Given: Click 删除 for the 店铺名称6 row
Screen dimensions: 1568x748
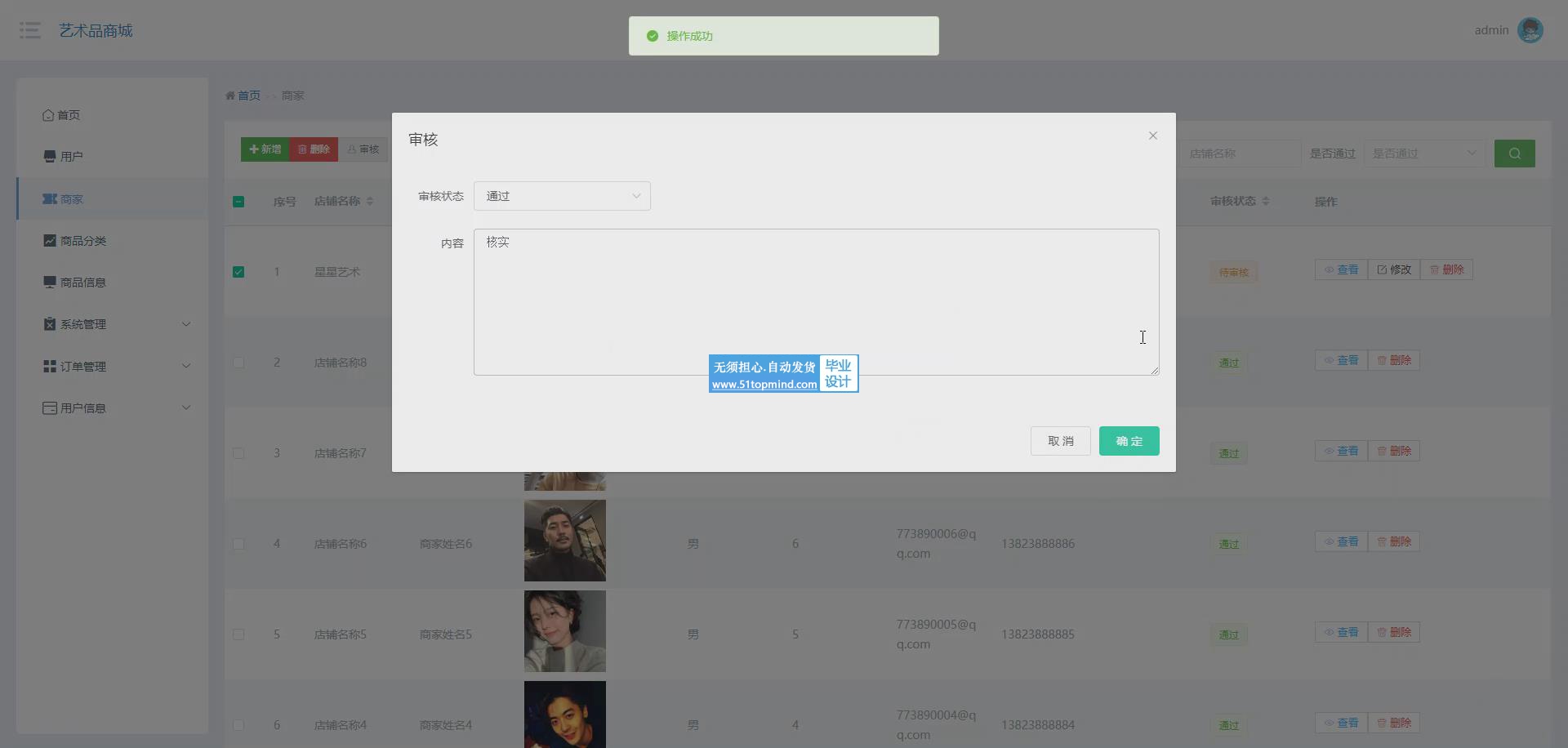Looking at the screenshot, I should pyautogui.click(x=1394, y=541).
